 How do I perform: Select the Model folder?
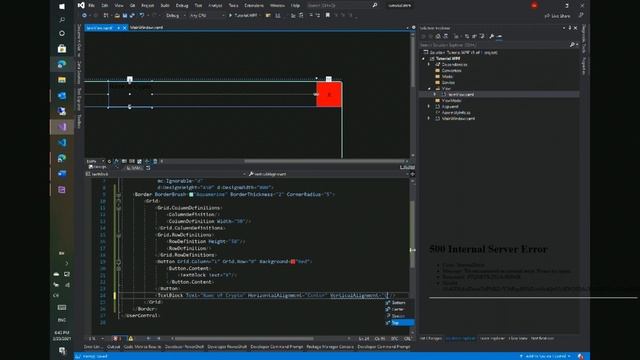tap(447, 76)
